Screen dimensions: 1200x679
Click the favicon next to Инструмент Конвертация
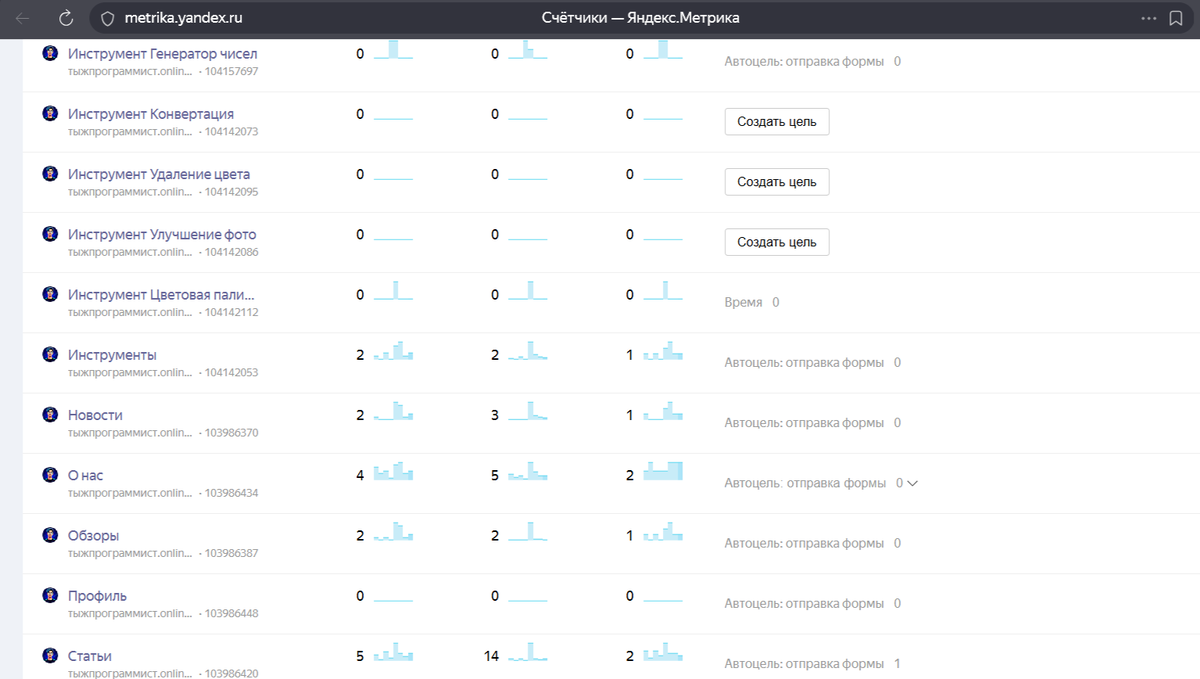click(50, 113)
